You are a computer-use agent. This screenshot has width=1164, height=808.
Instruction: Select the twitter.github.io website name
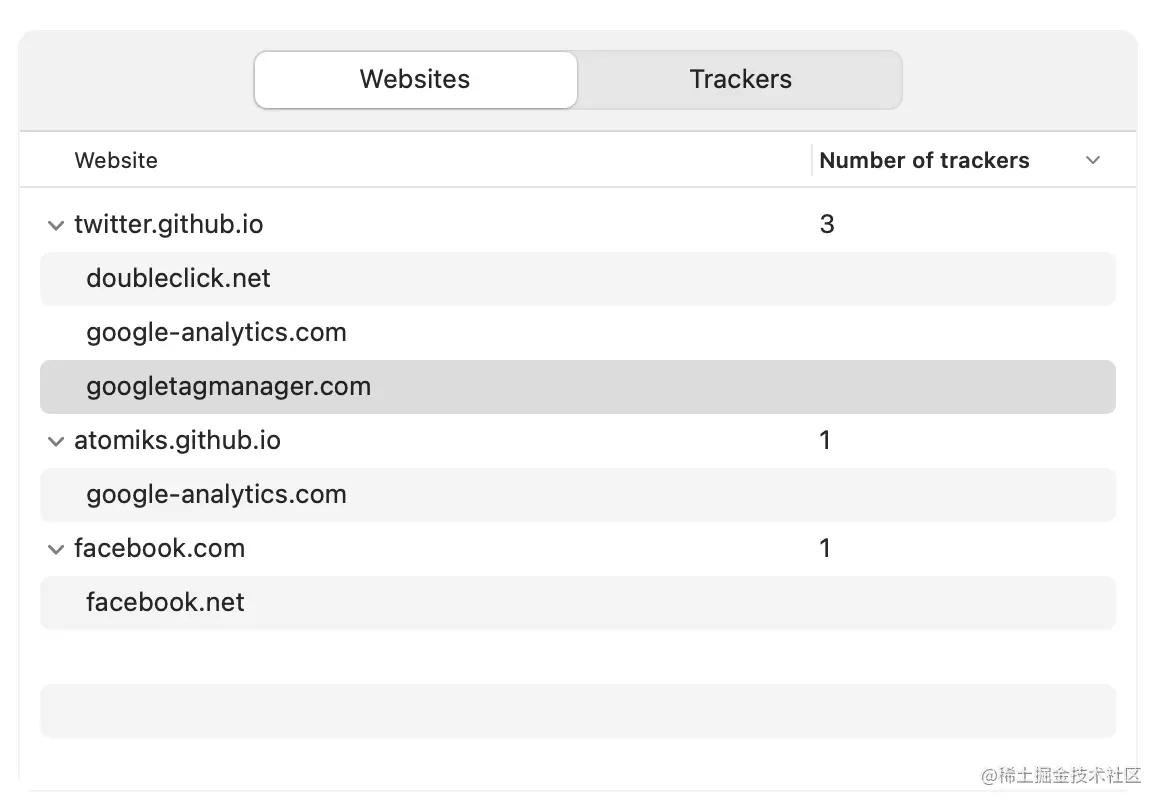169,224
